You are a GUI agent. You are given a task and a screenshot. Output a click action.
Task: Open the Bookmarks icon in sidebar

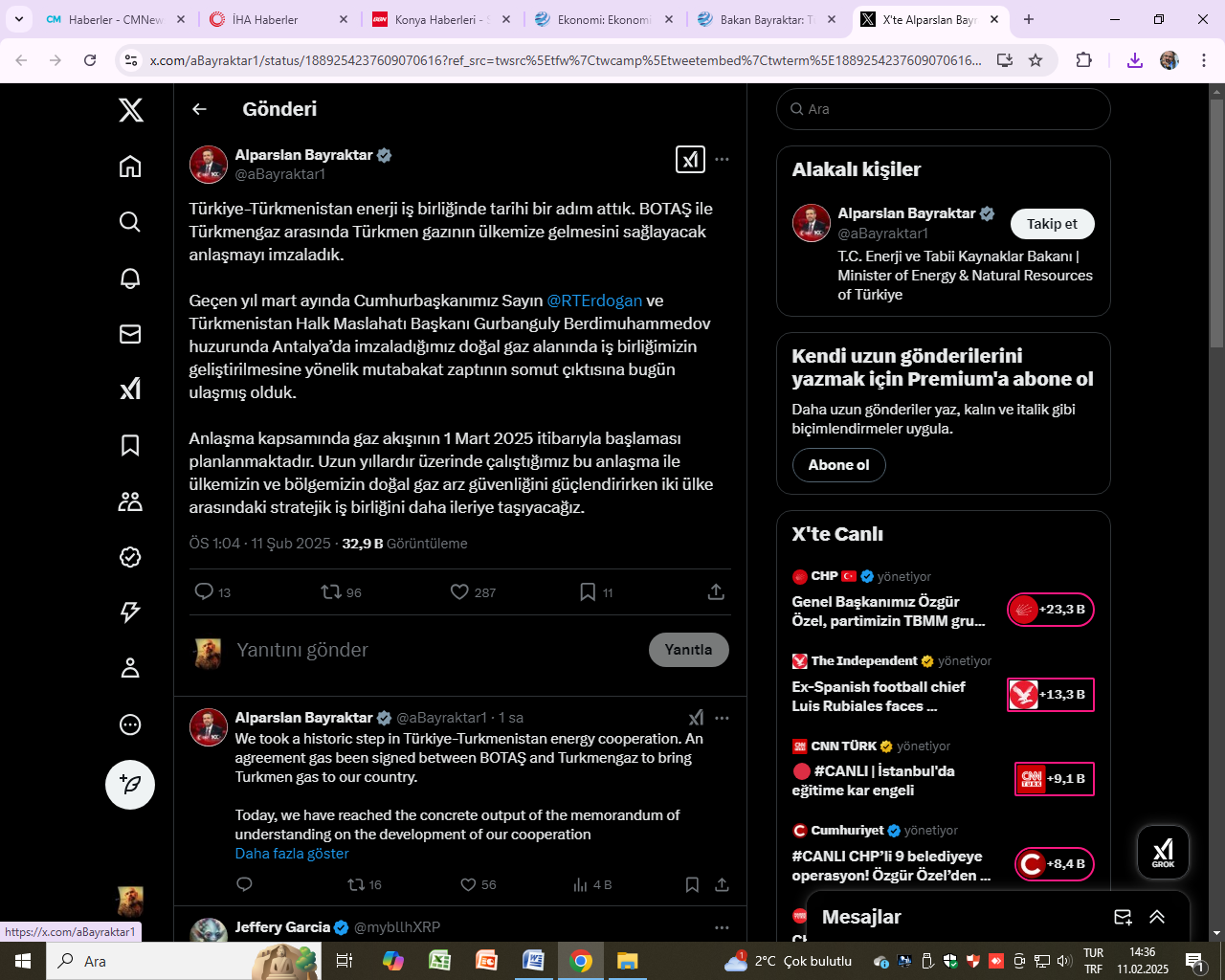pyautogui.click(x=130, y=445)
